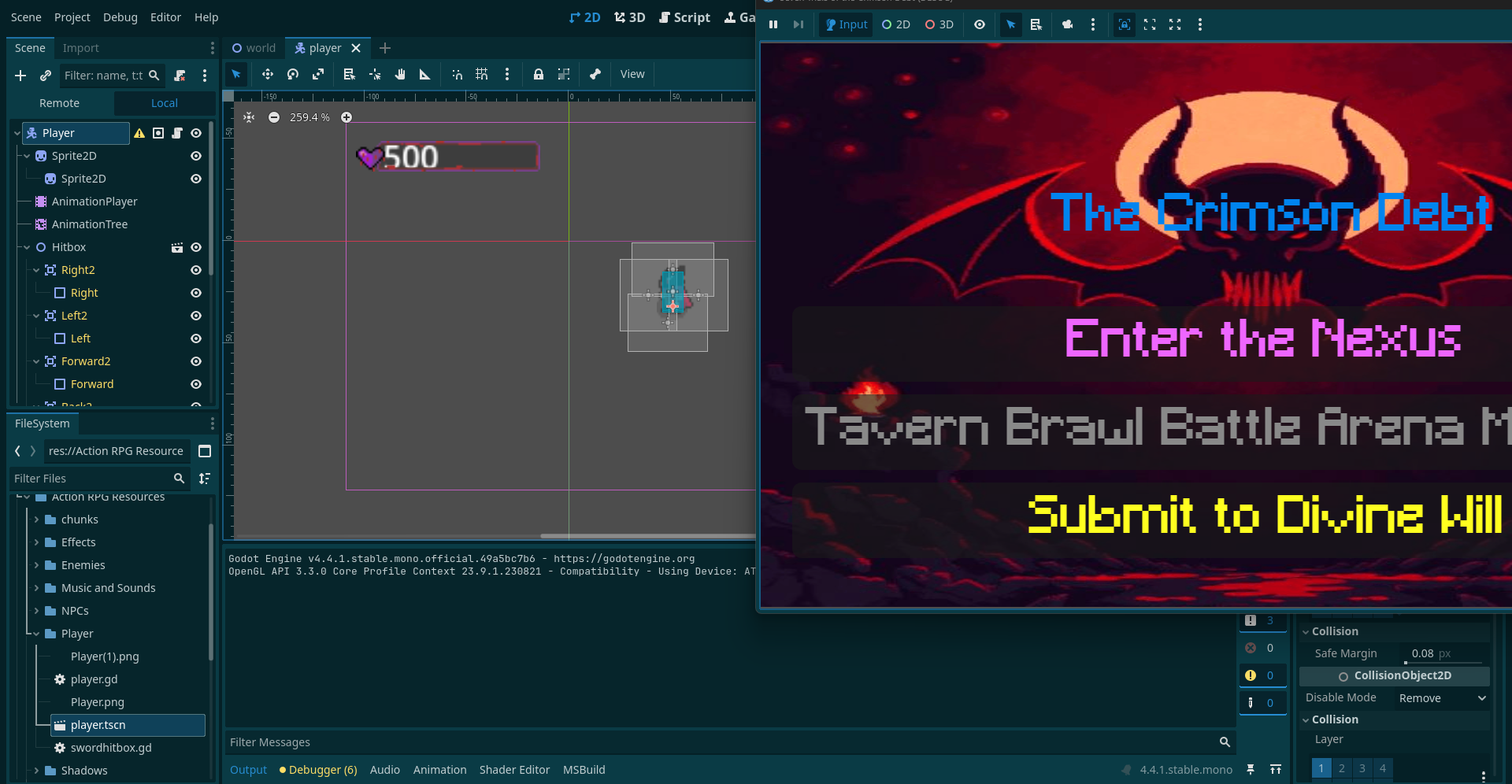Screen dimensions: 1512x784
Task: Expand the Shadows folder in FileSystem
Action: 36,771
